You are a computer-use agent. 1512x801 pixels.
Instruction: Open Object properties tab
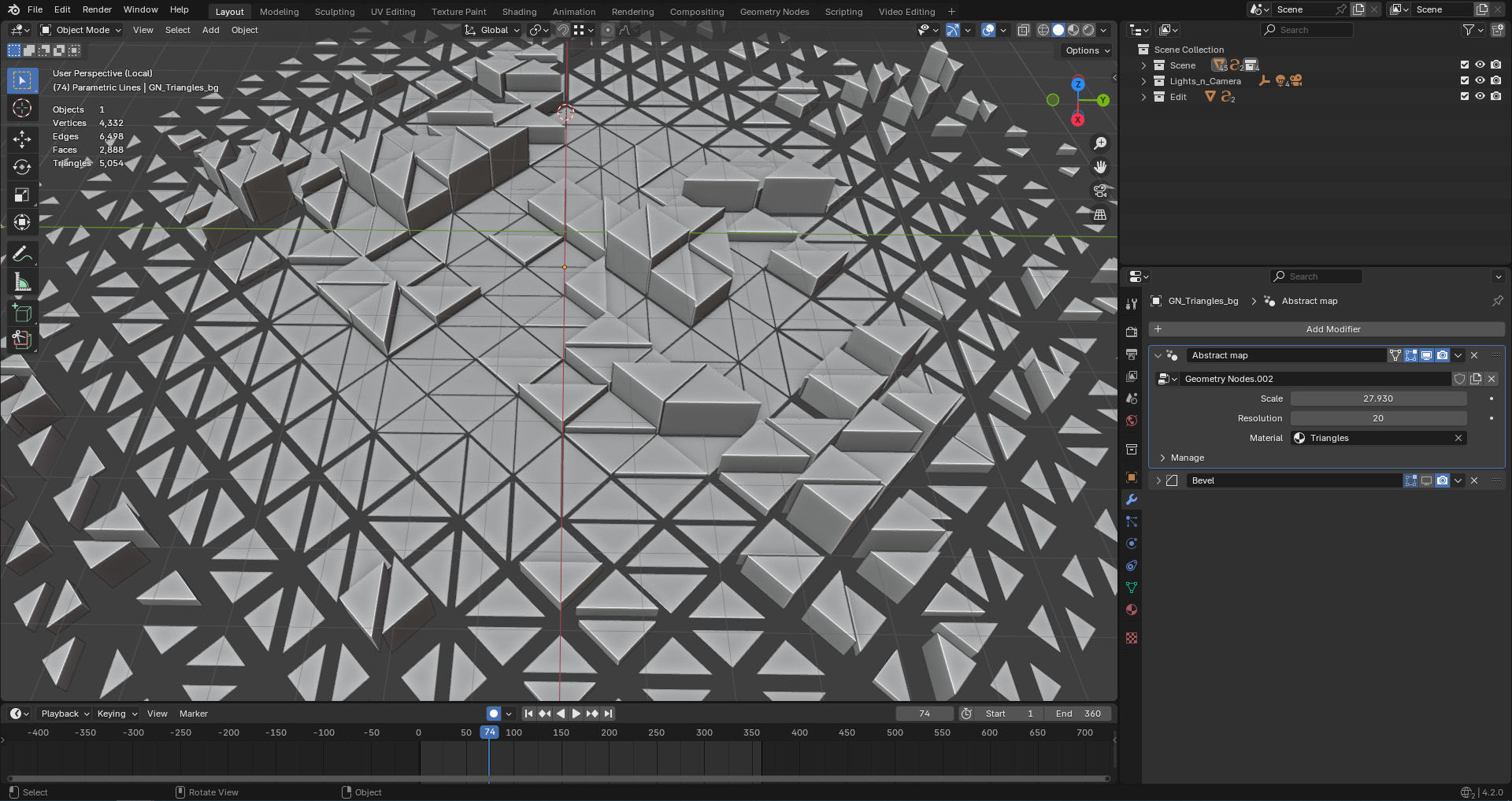(x=1132, y=477)
